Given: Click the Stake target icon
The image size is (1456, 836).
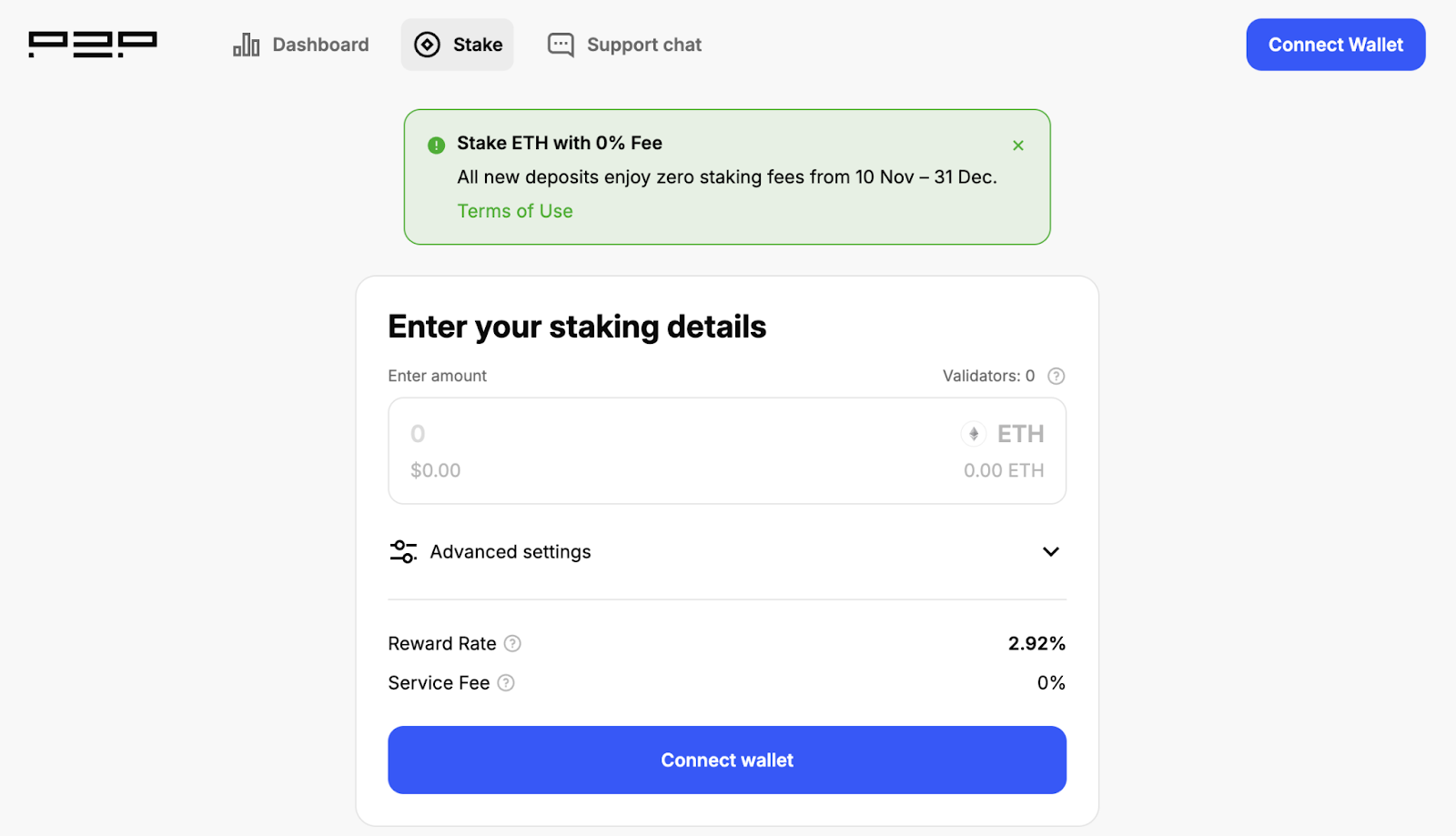Looking at the screenshot, I should click(427, 45).
